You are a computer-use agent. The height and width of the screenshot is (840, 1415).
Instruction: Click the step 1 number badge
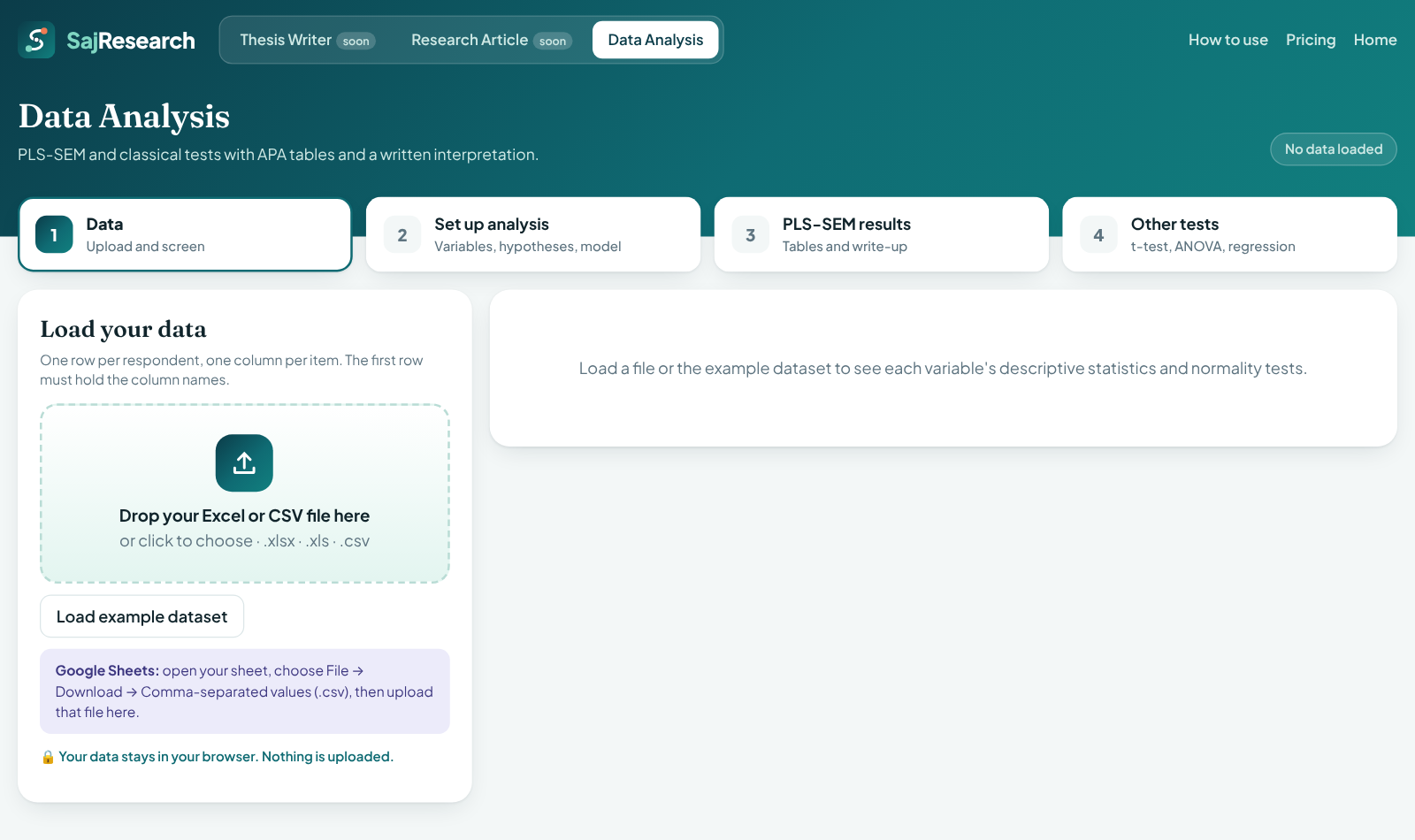[54, 235]
